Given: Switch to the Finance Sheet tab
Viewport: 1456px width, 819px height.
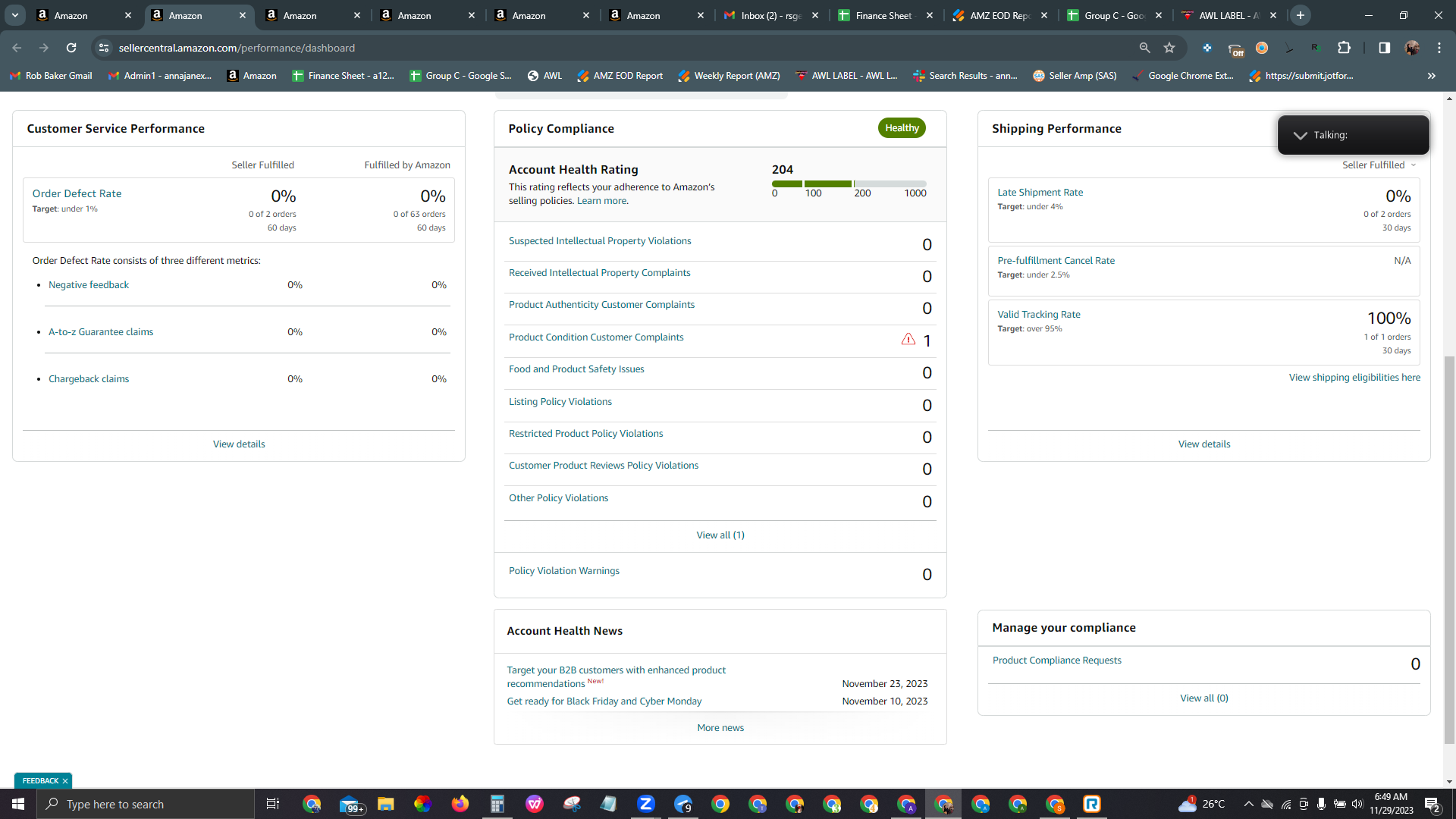Looking at the screenshot, I should pyautogui.click(x=886, y=15).
